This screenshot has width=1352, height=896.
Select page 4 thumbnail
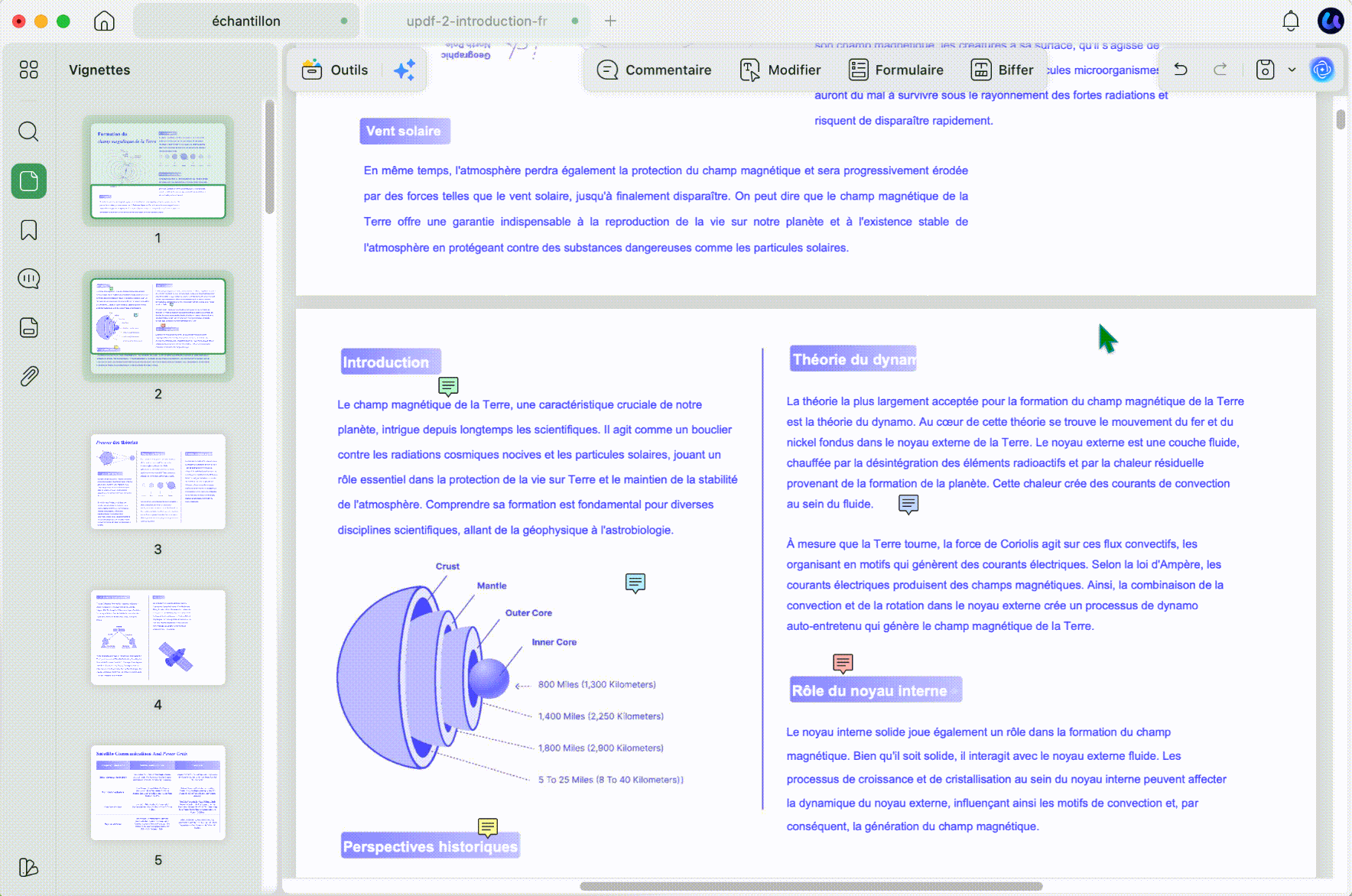click(x=158, y=637)
